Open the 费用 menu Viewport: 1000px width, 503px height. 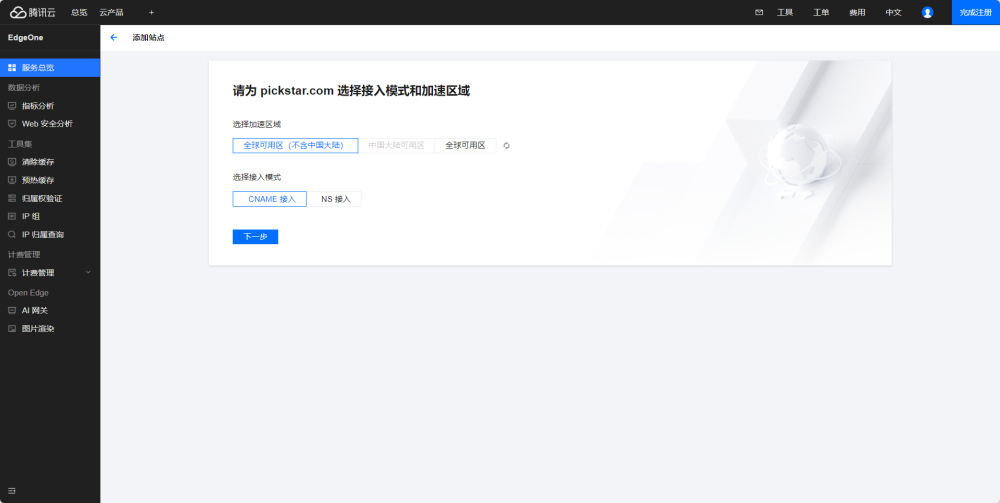click(x=857, y=12)
